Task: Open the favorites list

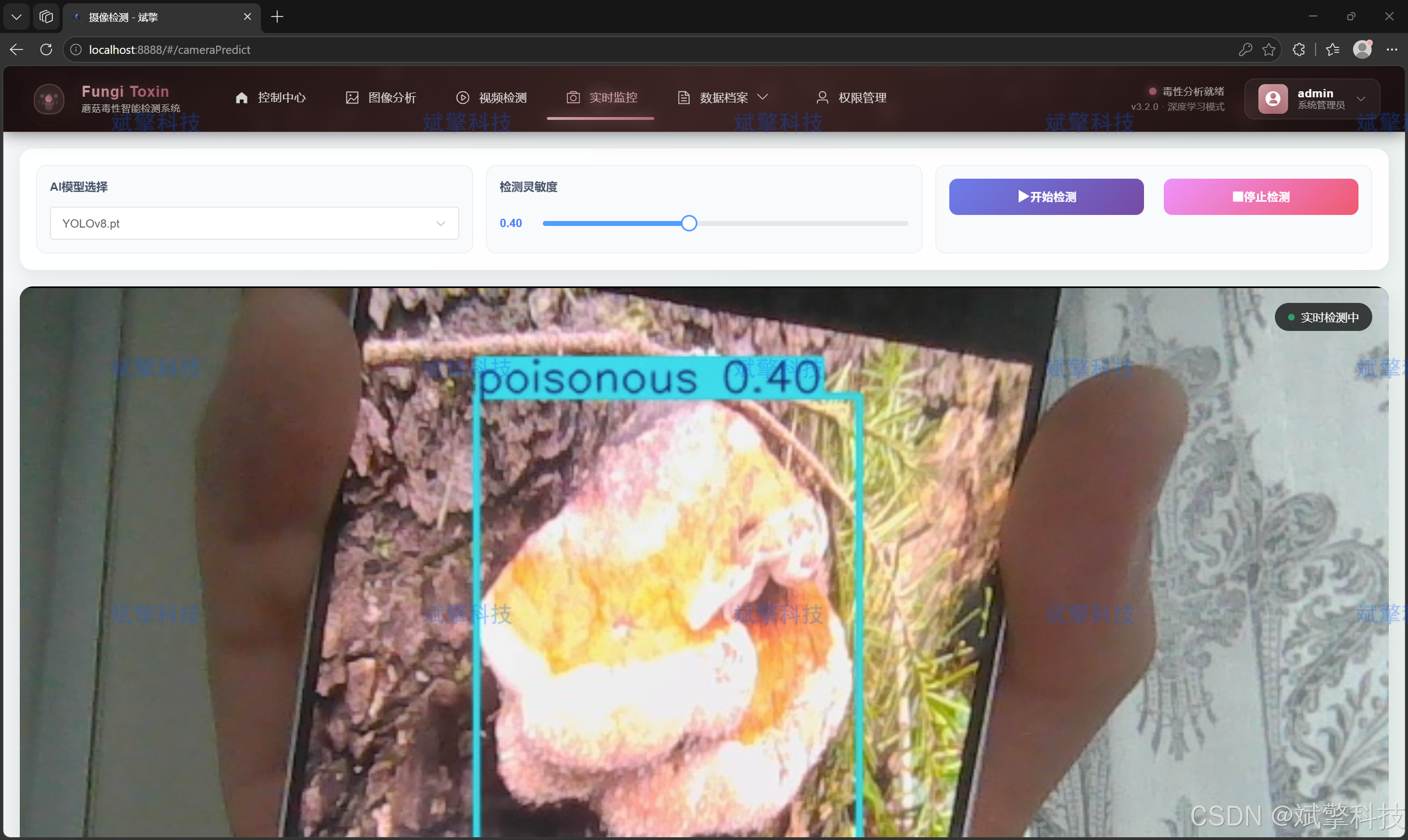Action: coord(1333,50)
